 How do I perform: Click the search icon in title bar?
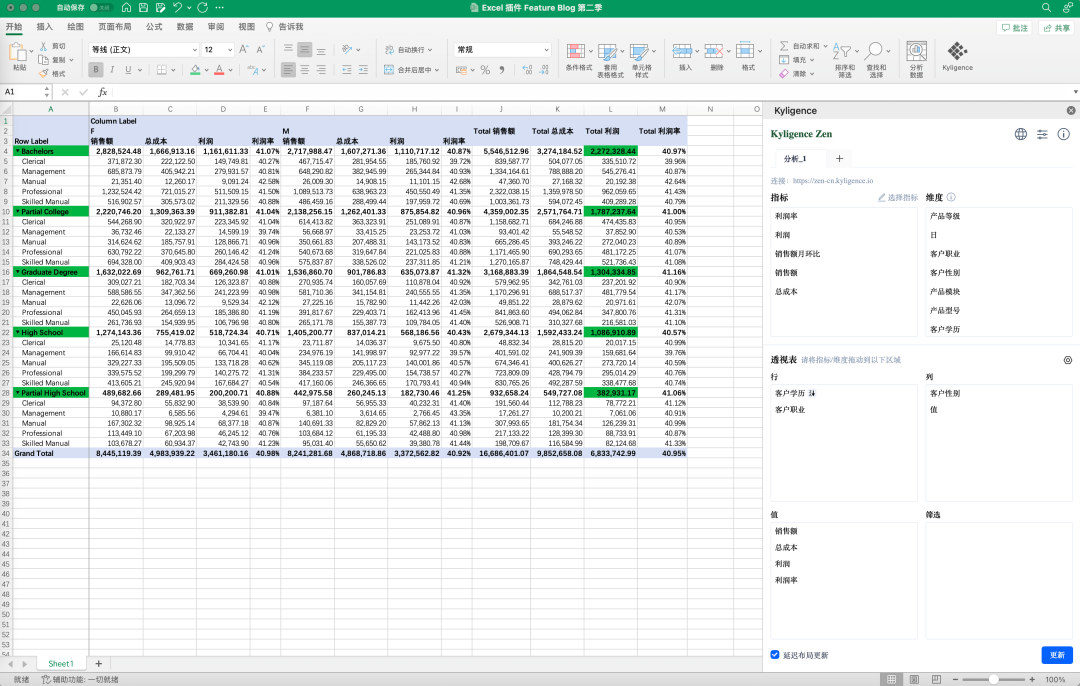[1046, 8]
